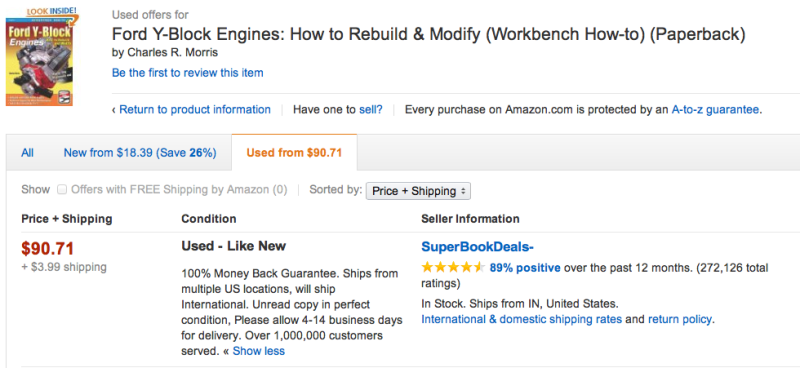Open the return policy link
Image resolution: width=800 pixels, height=368 pixels.
pyautogui.click(x=680, y=320)
